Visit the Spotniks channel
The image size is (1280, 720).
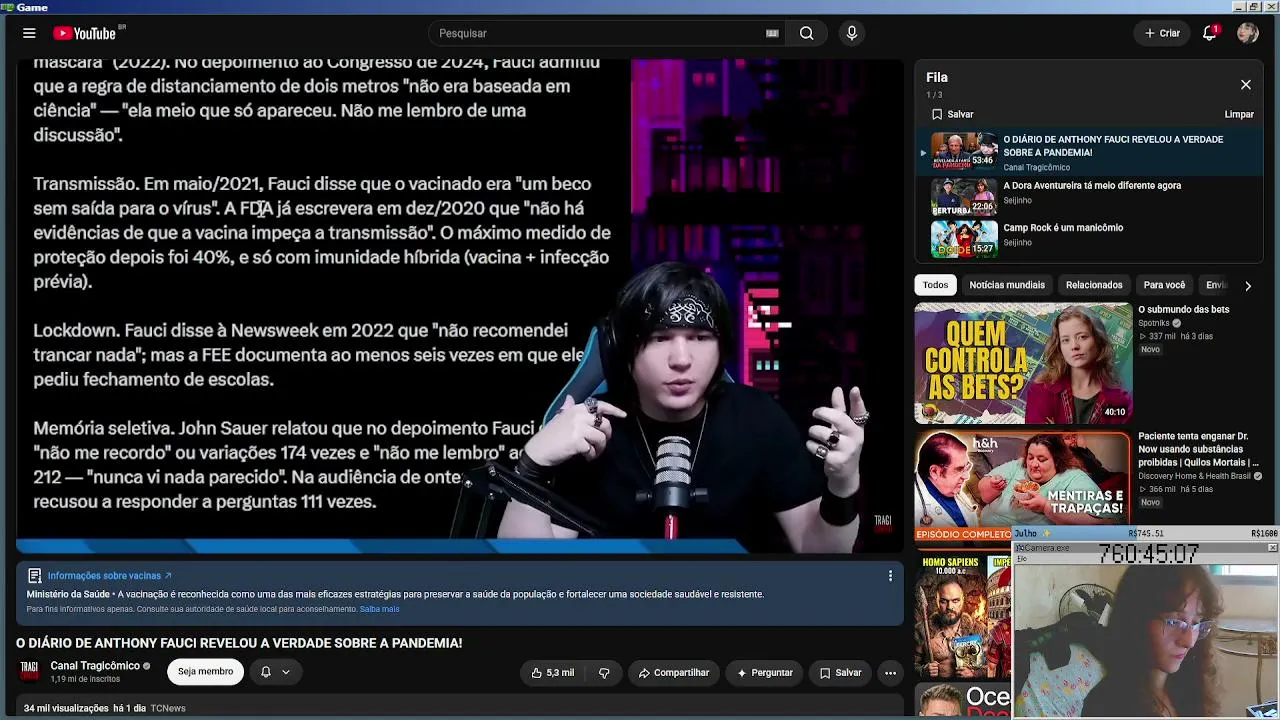coord(1154,323)
